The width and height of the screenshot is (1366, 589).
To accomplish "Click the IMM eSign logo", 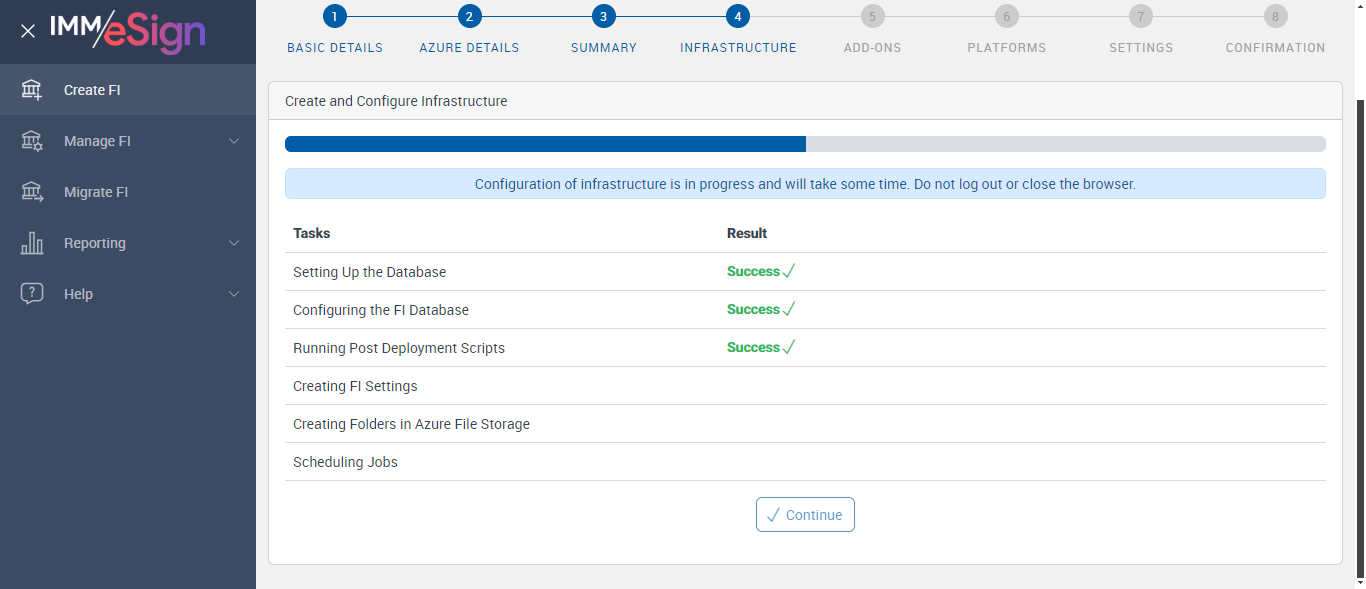I will click(x=128, y=31).
